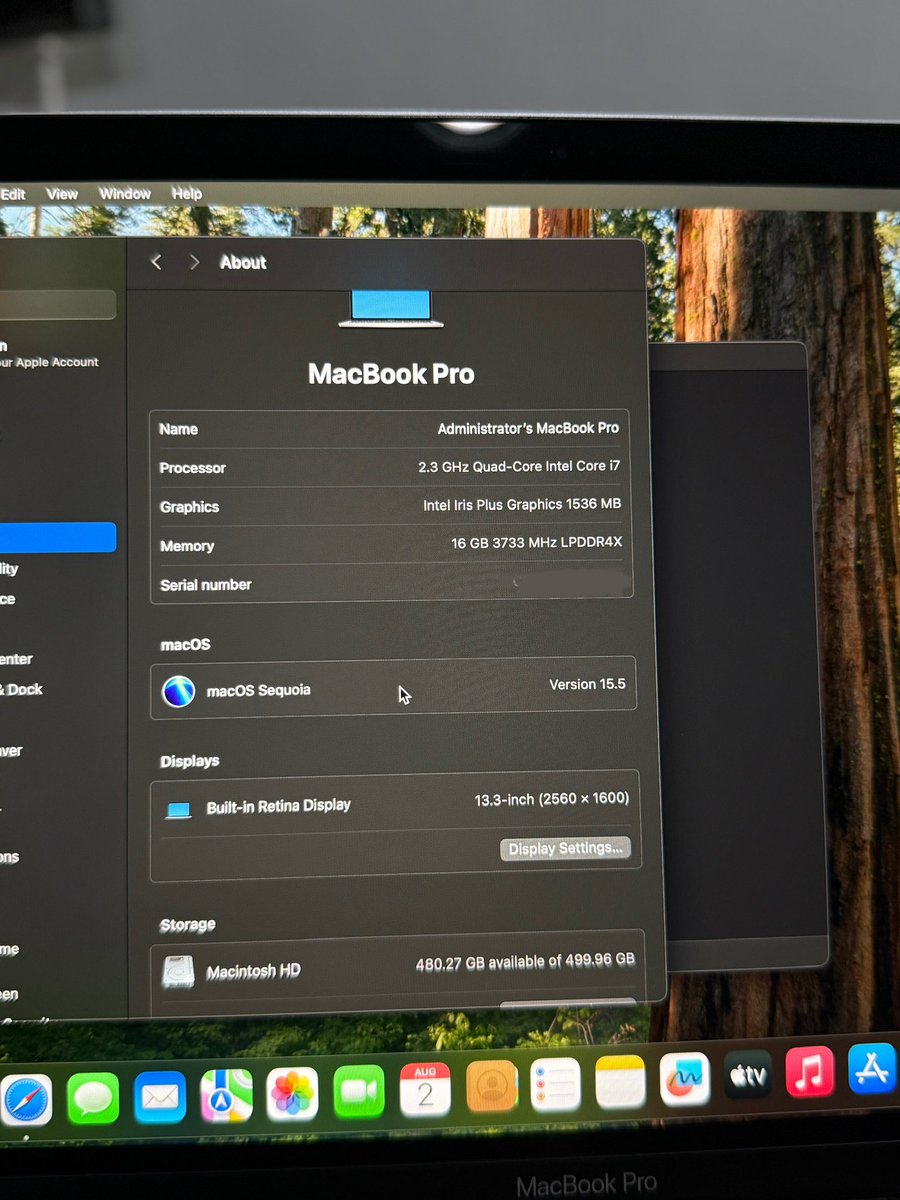Screen dimensions: 900x1200
Task: Click the Storage section heading
Action: [x=188, y=925]
